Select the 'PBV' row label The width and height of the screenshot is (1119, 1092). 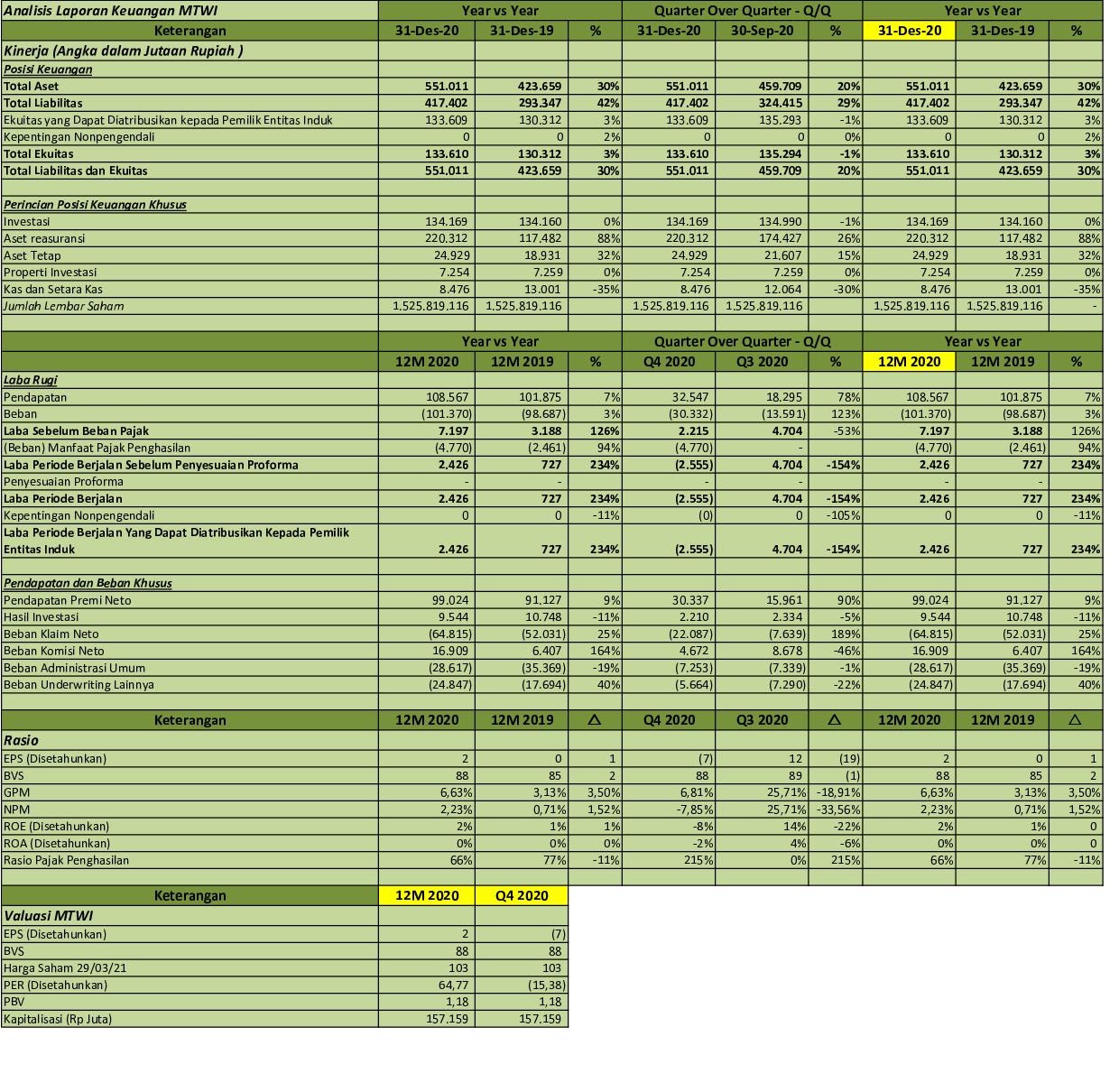click(14, 1002)
